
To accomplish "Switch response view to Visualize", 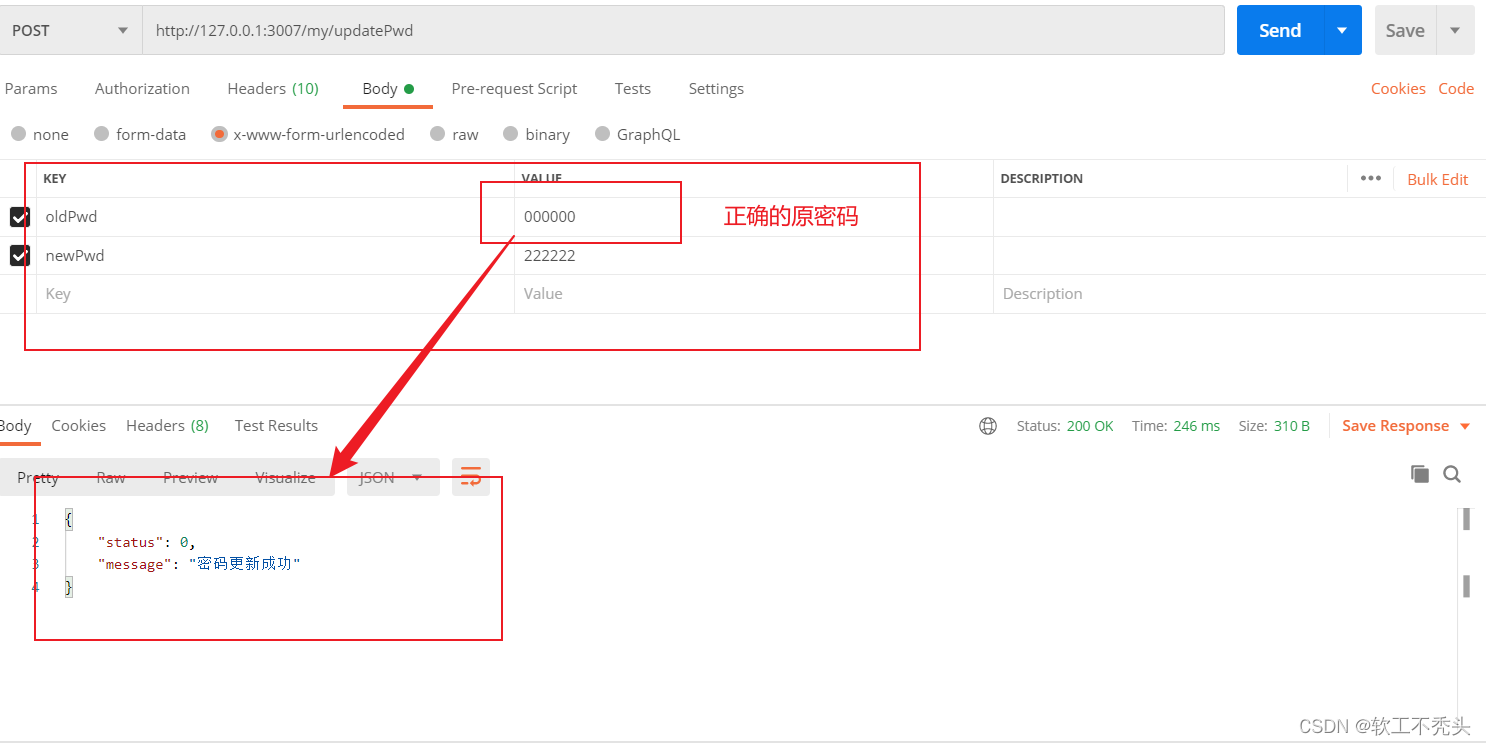I will [285, 477].
